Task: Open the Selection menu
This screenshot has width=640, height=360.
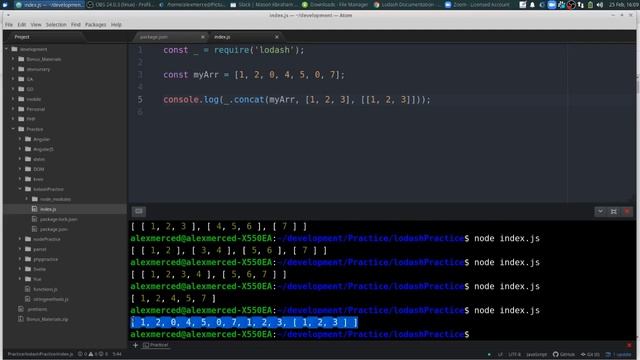Action: pyautogui.click(x=56, y=25)
